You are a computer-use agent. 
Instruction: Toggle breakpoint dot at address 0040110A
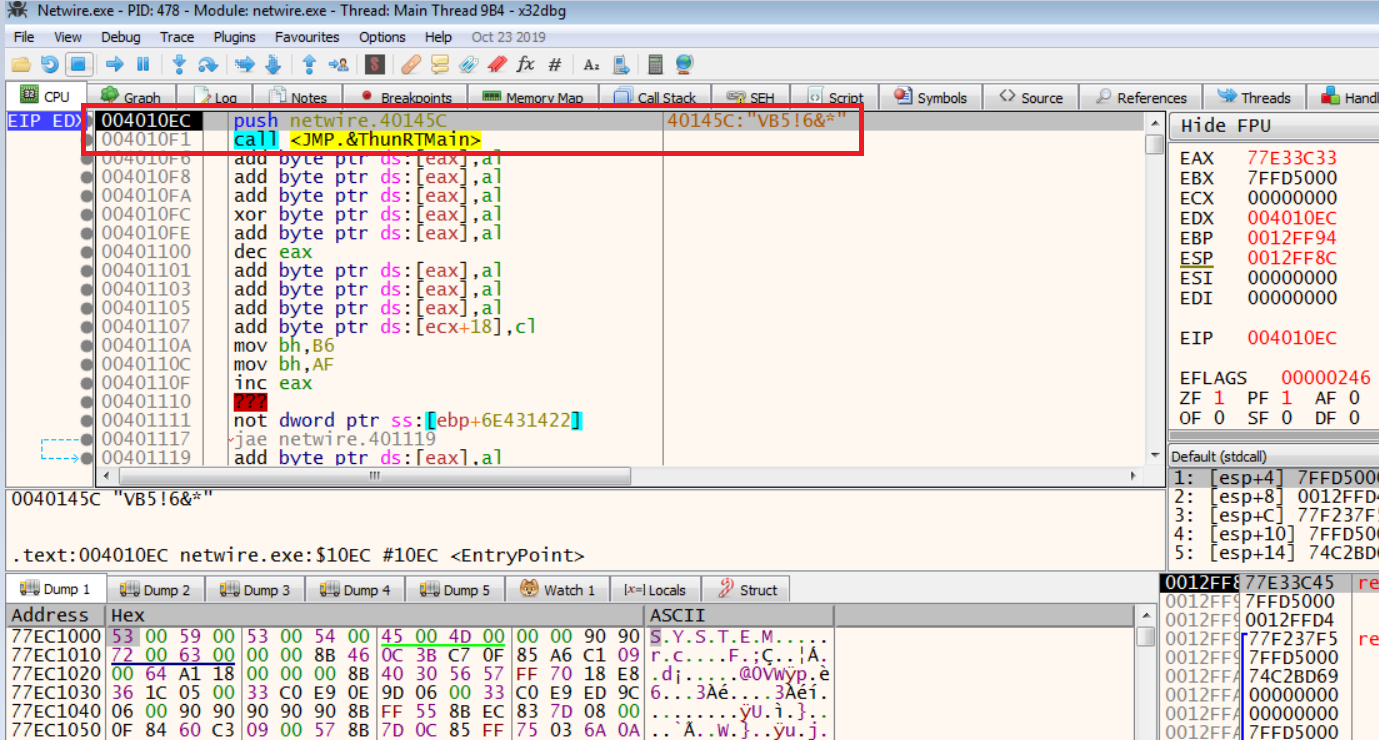(x=87, y=346)
